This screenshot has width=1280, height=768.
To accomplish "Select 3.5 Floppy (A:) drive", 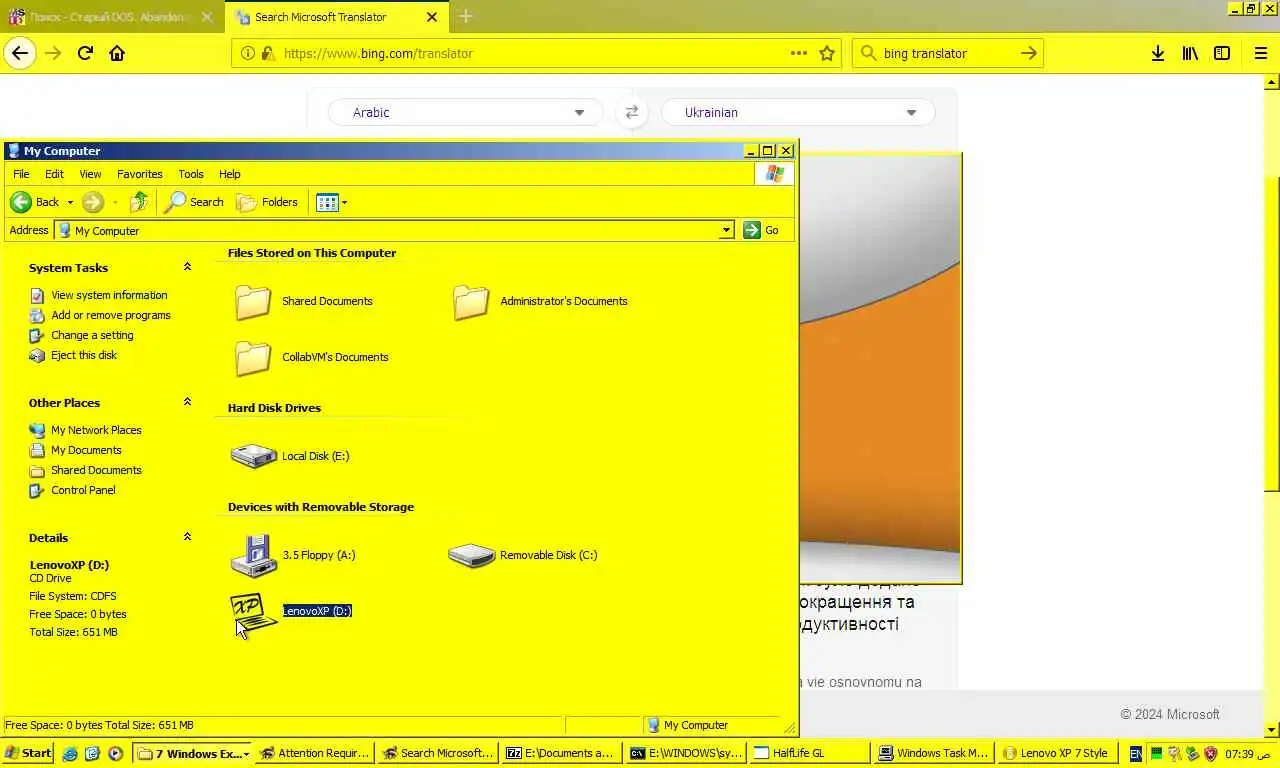I will point(293,555).
